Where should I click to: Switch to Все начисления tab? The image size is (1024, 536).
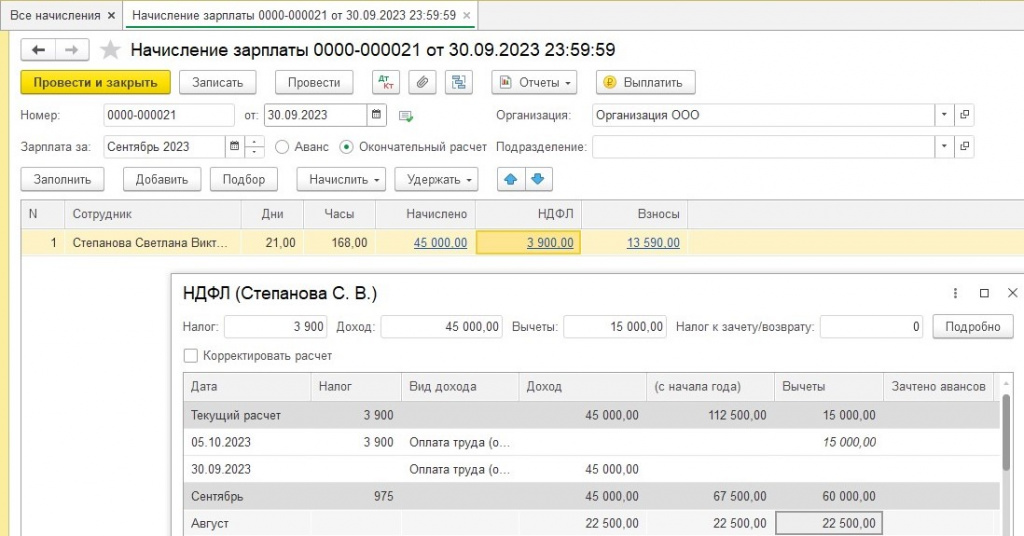[x=55, y=15]
